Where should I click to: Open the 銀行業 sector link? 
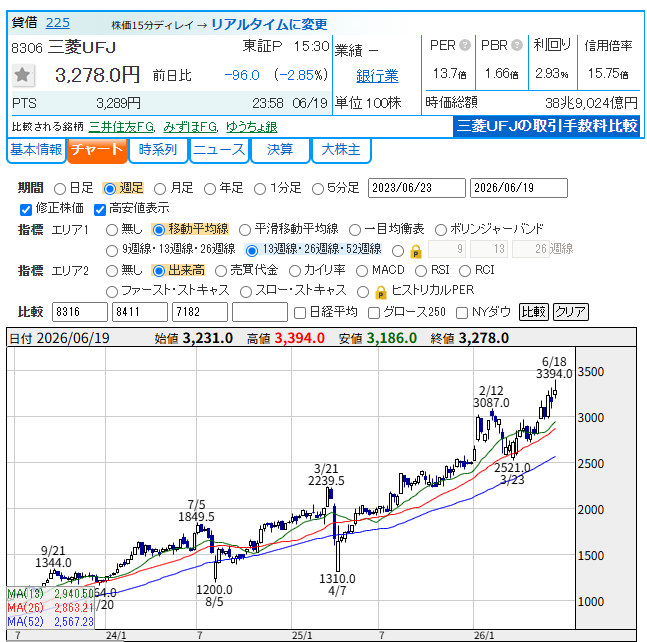[x=377, y=76]
